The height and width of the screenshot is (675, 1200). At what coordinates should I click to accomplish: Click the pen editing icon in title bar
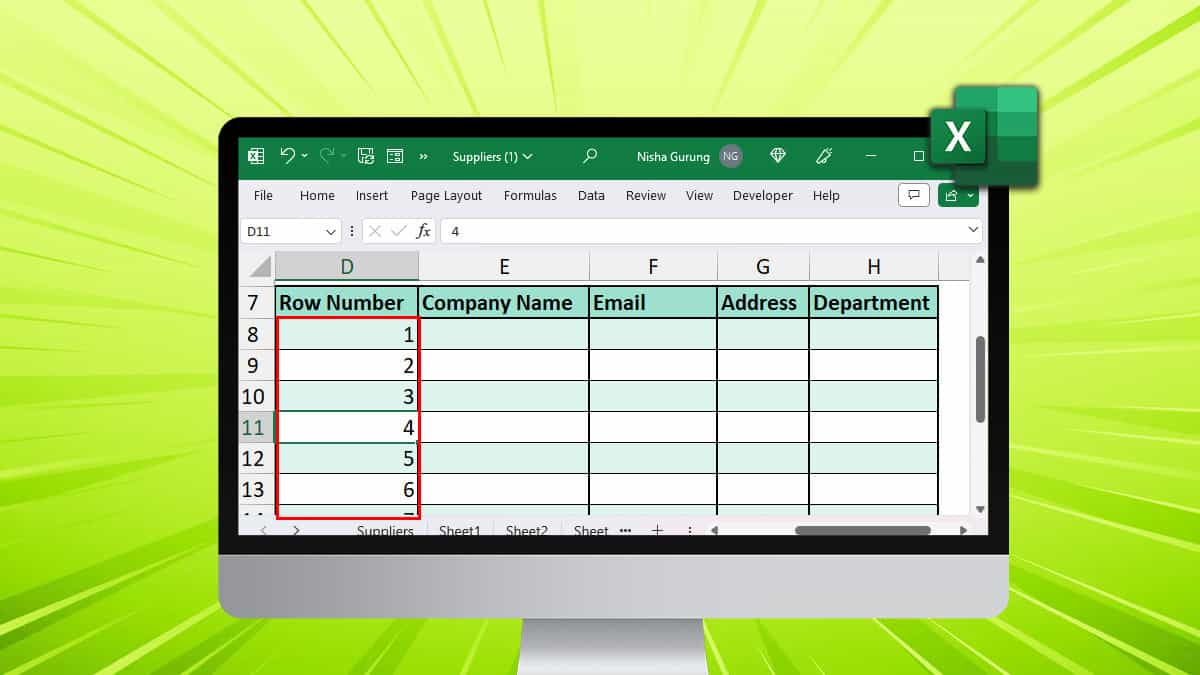tap(823, 157)
